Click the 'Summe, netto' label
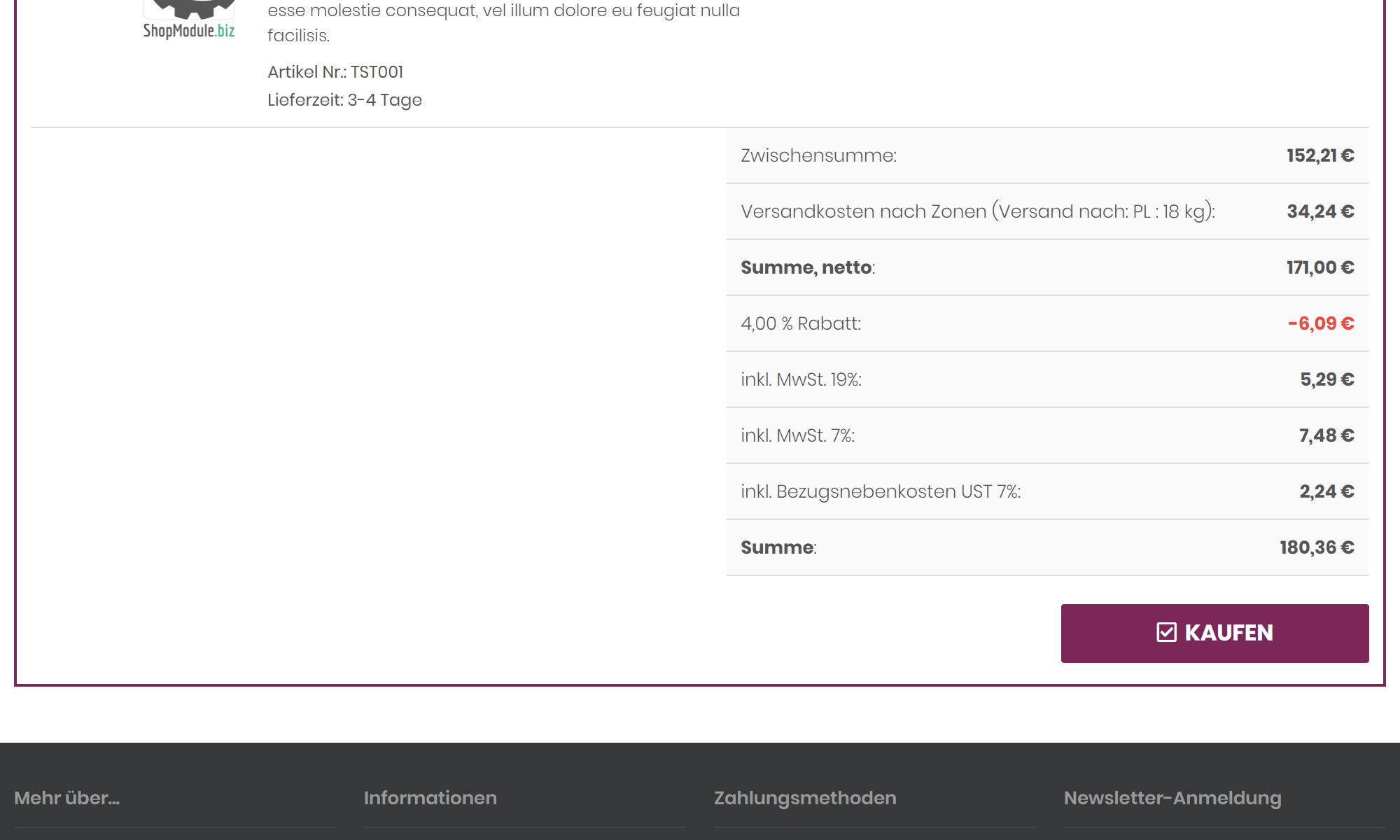This screenshot has height=840, width=1400. (807, 267)
